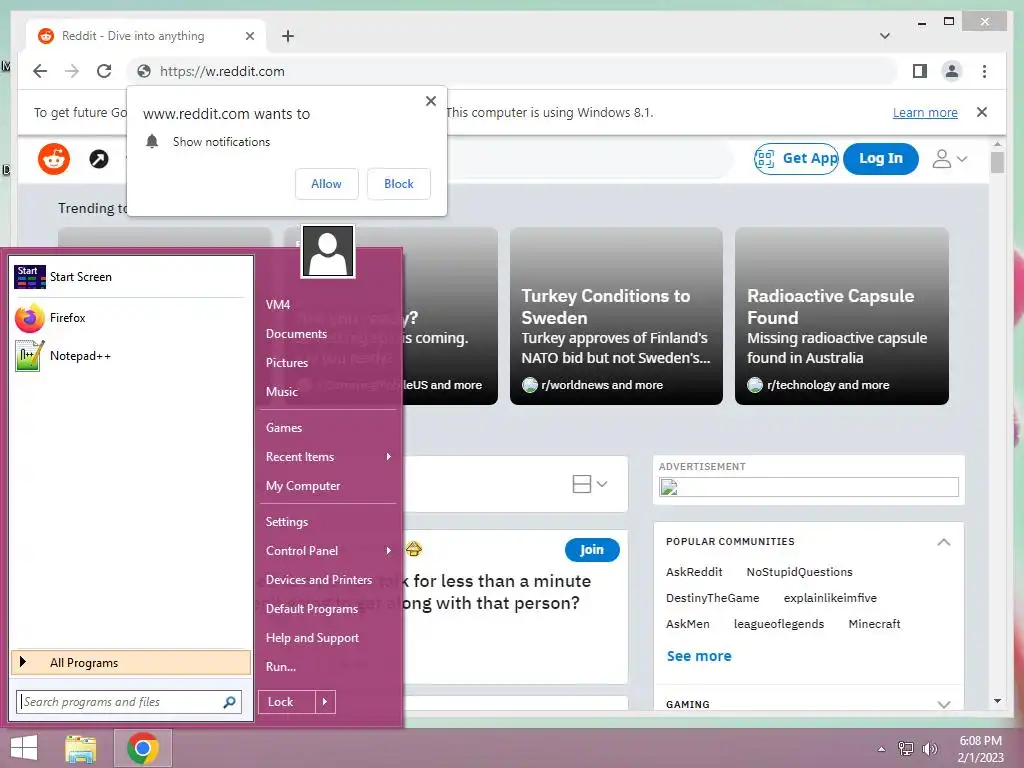1024x768 pixels.
Task: Open Chrome's side panel icon
Action: click(x=920, y=71)
